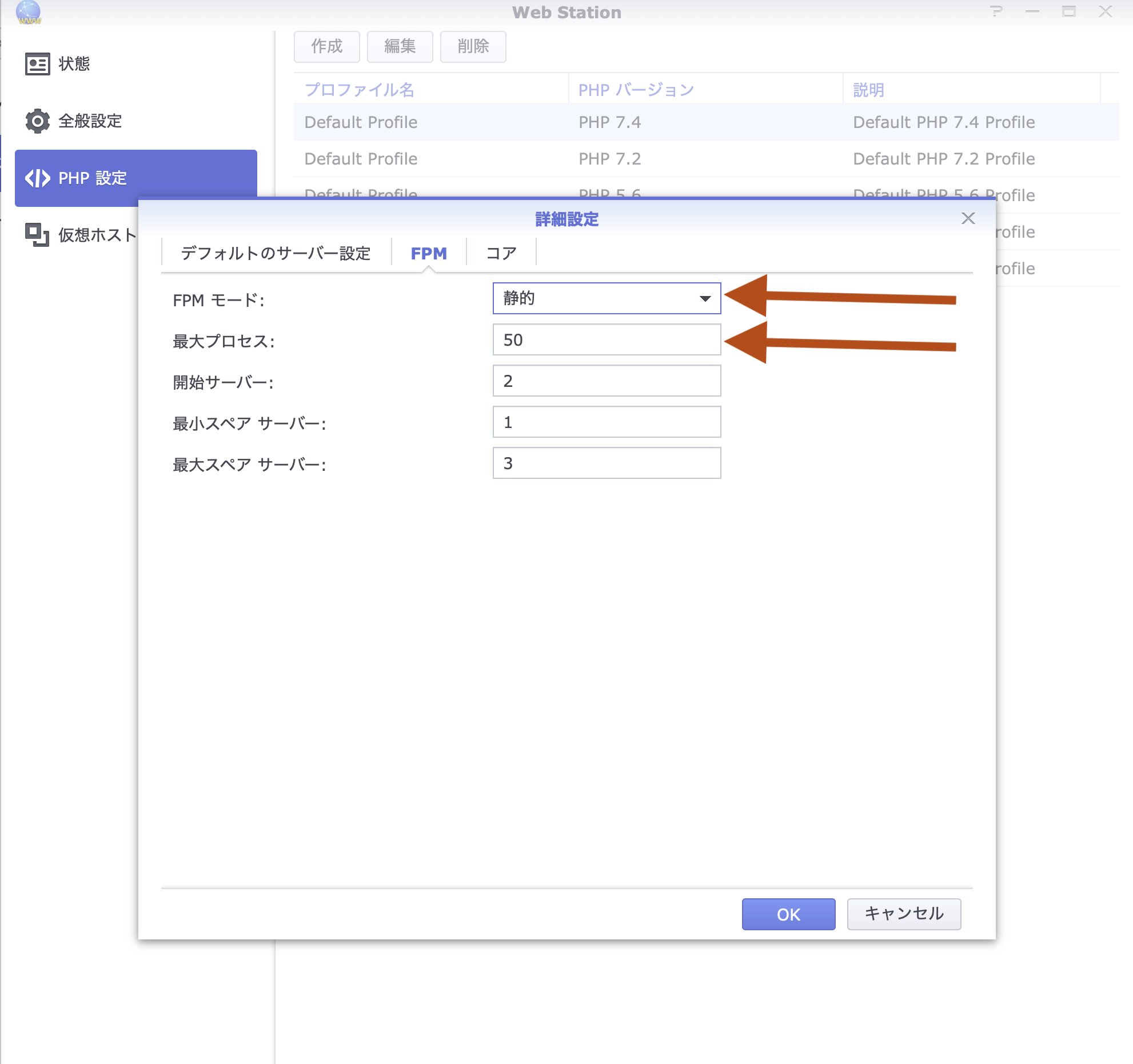1133x1064 pixels.
Task: Select the FPM tab
Action: pyautogui.click(x=429, y=253)
